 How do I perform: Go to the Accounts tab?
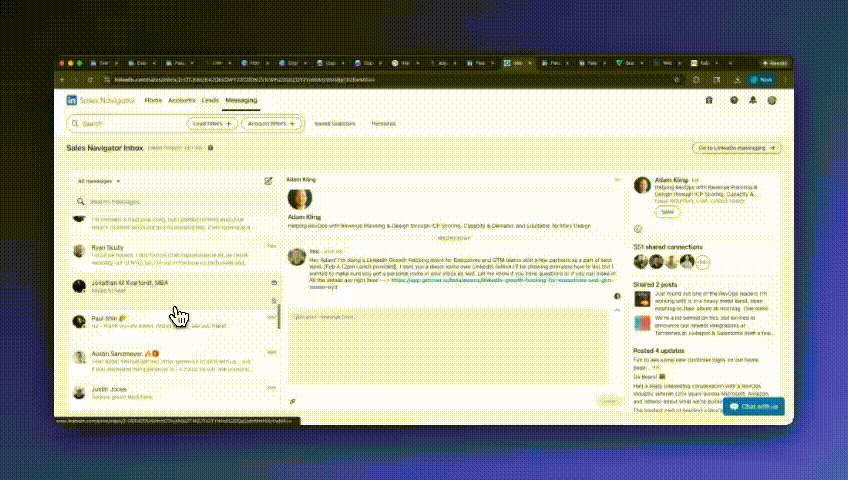182,101
